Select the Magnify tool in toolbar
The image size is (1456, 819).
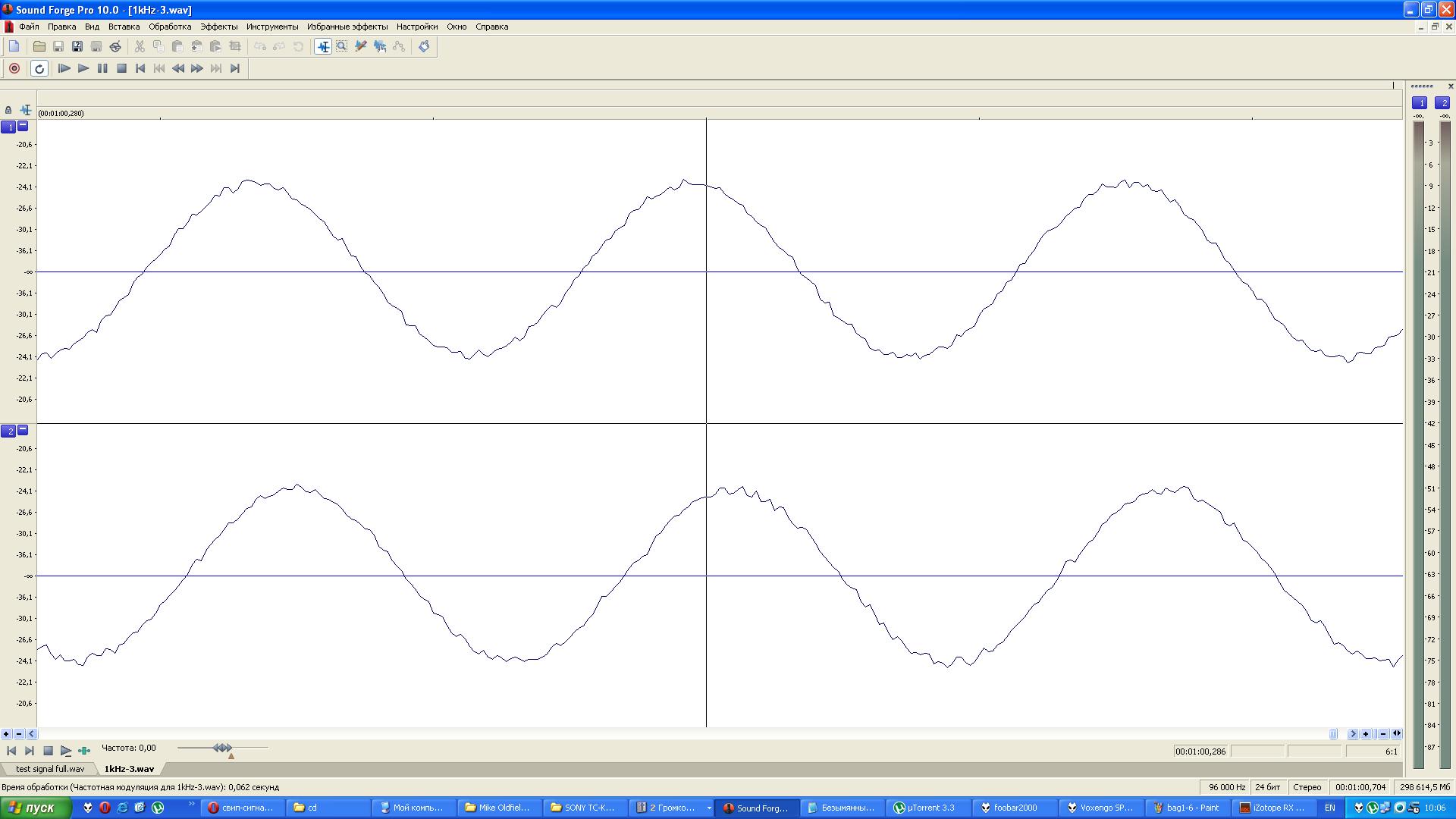342,46
